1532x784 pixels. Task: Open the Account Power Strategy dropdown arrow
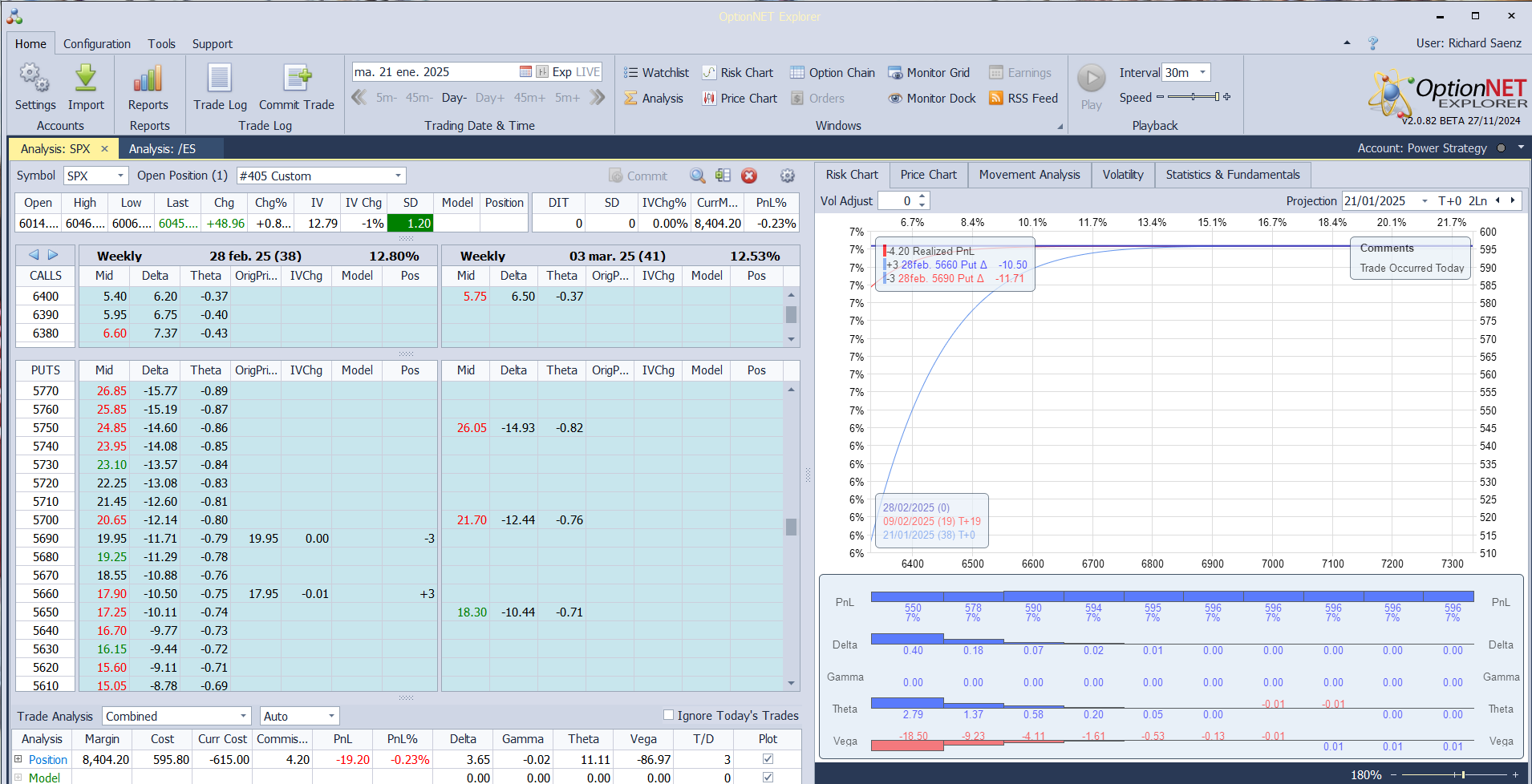click(1521, 148)
